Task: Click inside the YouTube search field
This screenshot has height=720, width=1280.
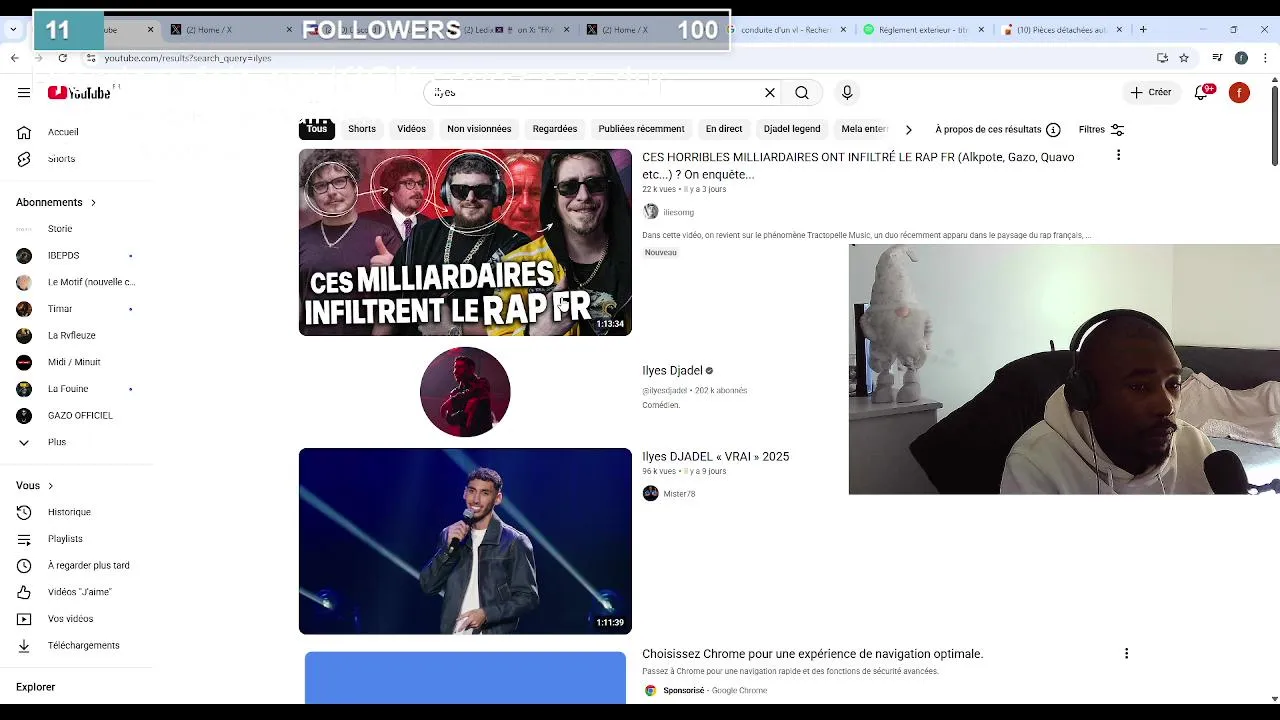Action: pyautogui.click(x=595, y=93)
